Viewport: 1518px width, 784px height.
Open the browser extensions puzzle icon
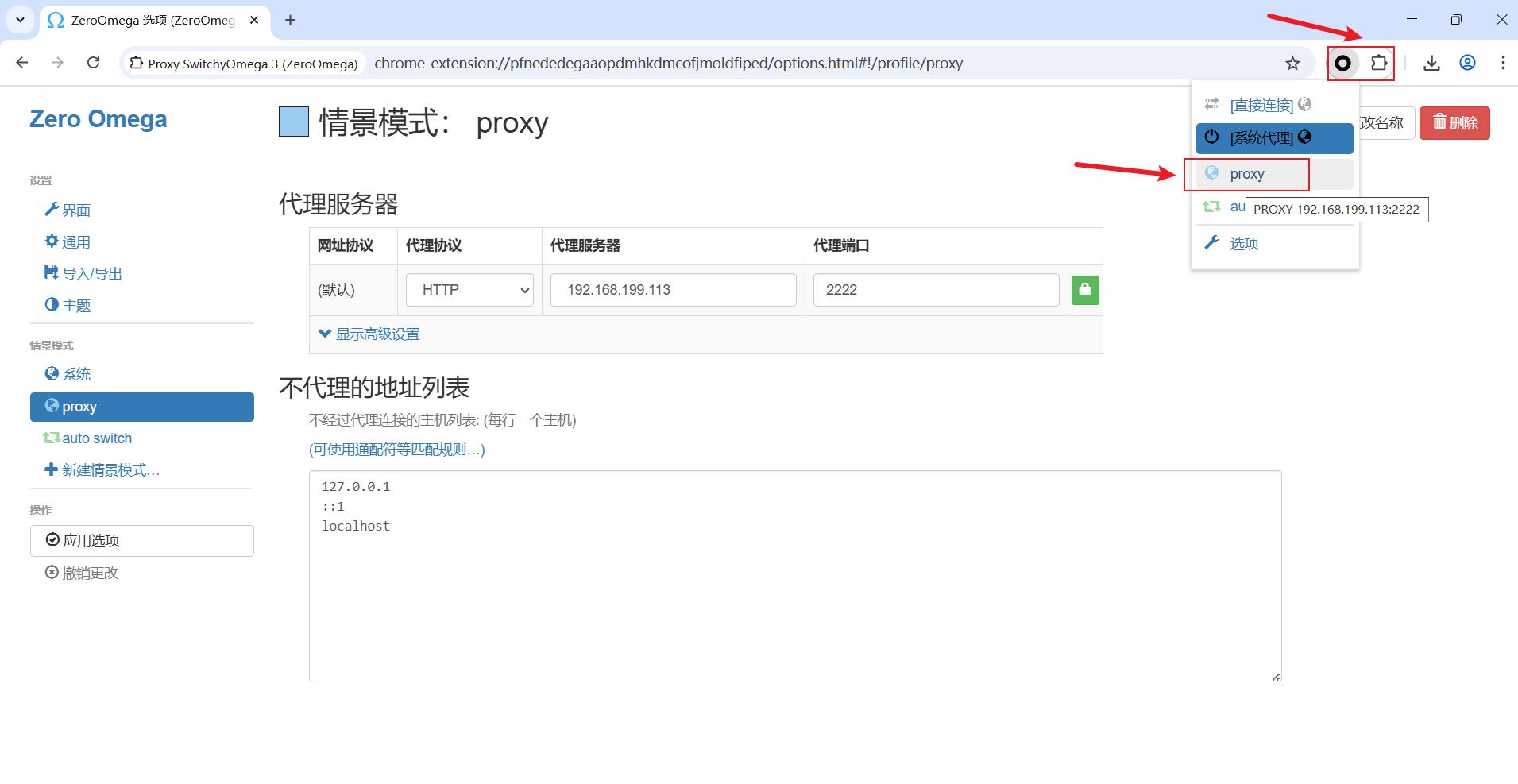(x=1380, y=63)
